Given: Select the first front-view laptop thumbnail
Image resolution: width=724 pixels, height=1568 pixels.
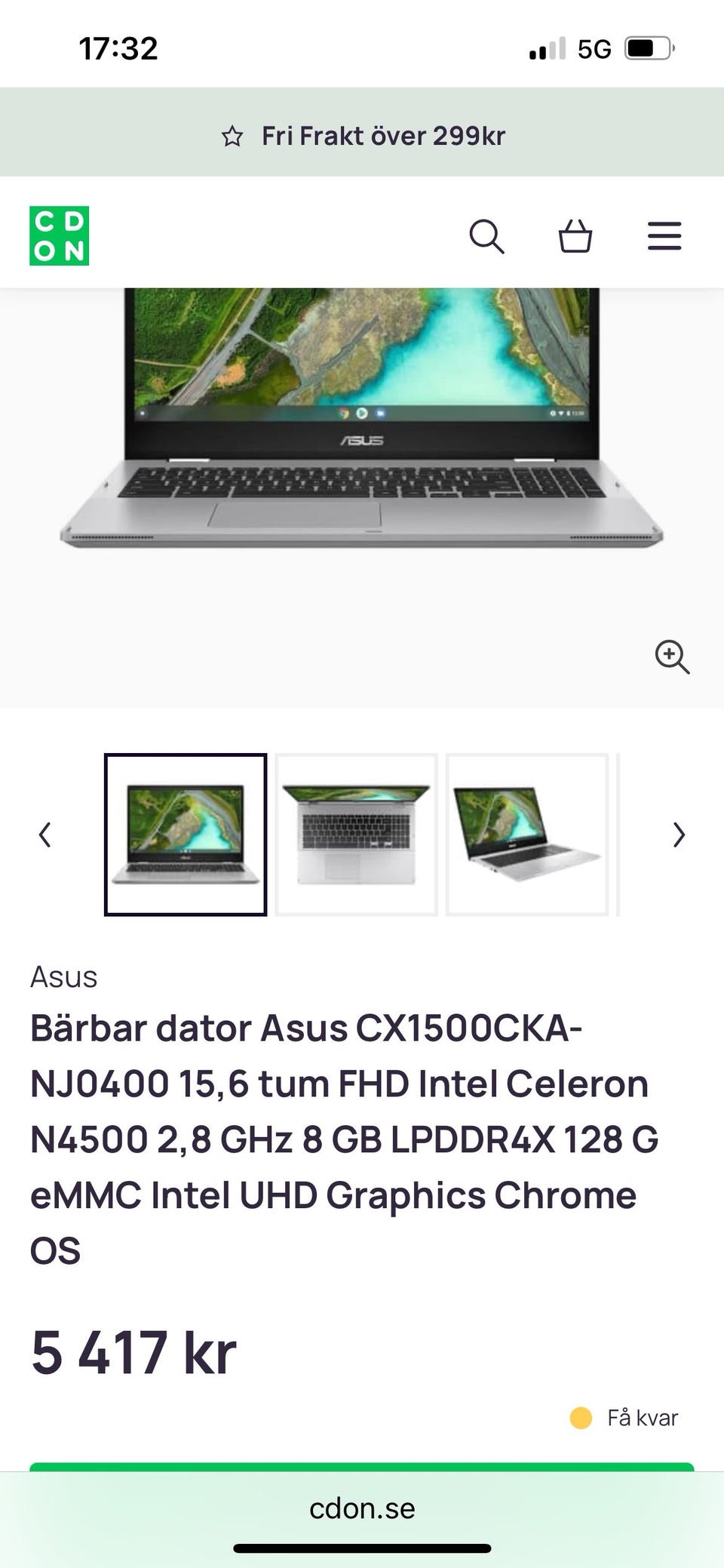Looking at the screenshot, I should point(186,835).
